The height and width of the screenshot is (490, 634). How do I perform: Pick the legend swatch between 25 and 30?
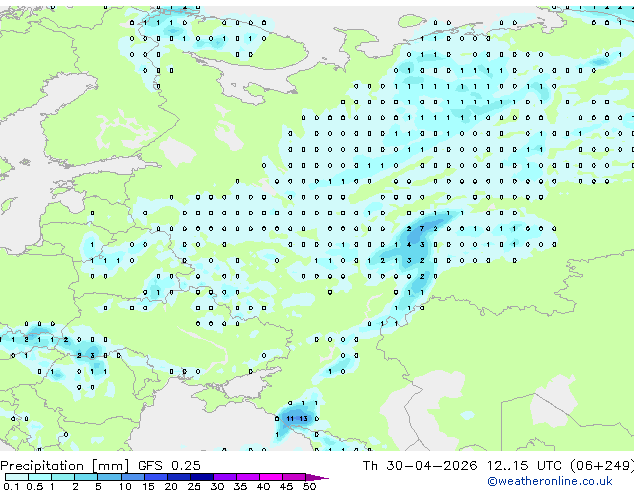coord(202,477)
